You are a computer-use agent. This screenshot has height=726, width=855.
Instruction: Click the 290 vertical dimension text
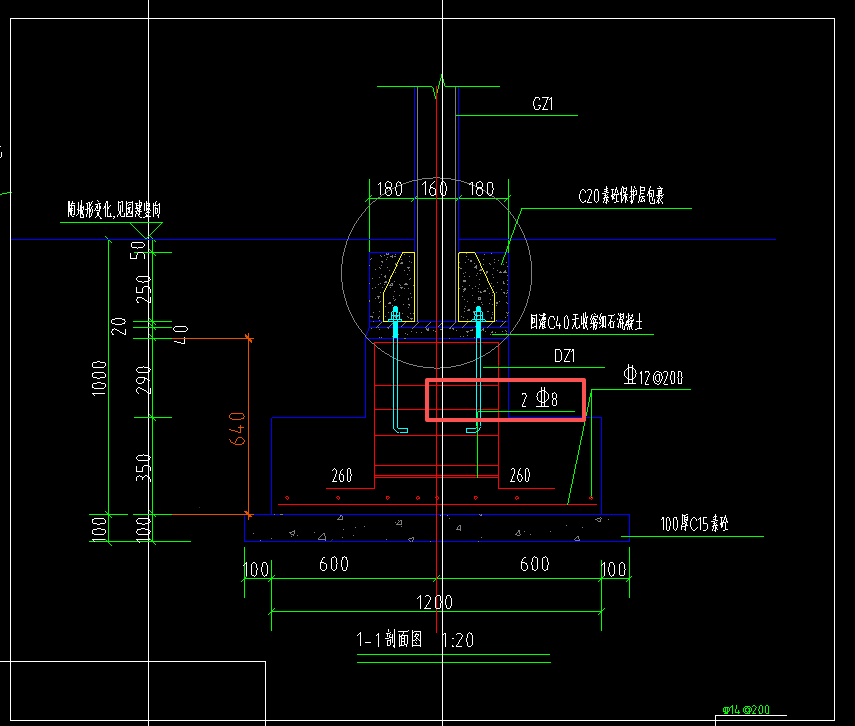click(143, 380)
